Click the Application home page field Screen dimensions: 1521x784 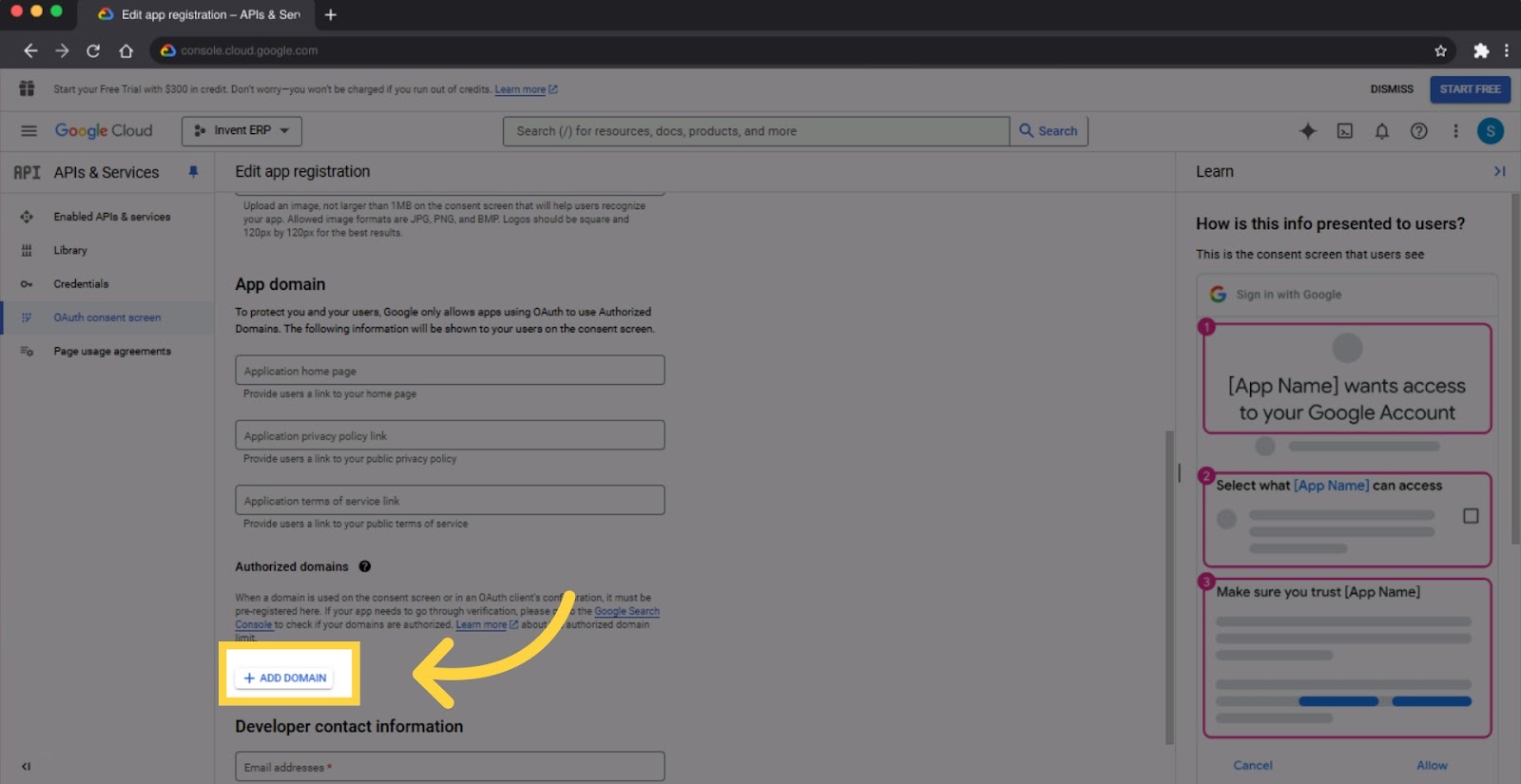(450, 371)
